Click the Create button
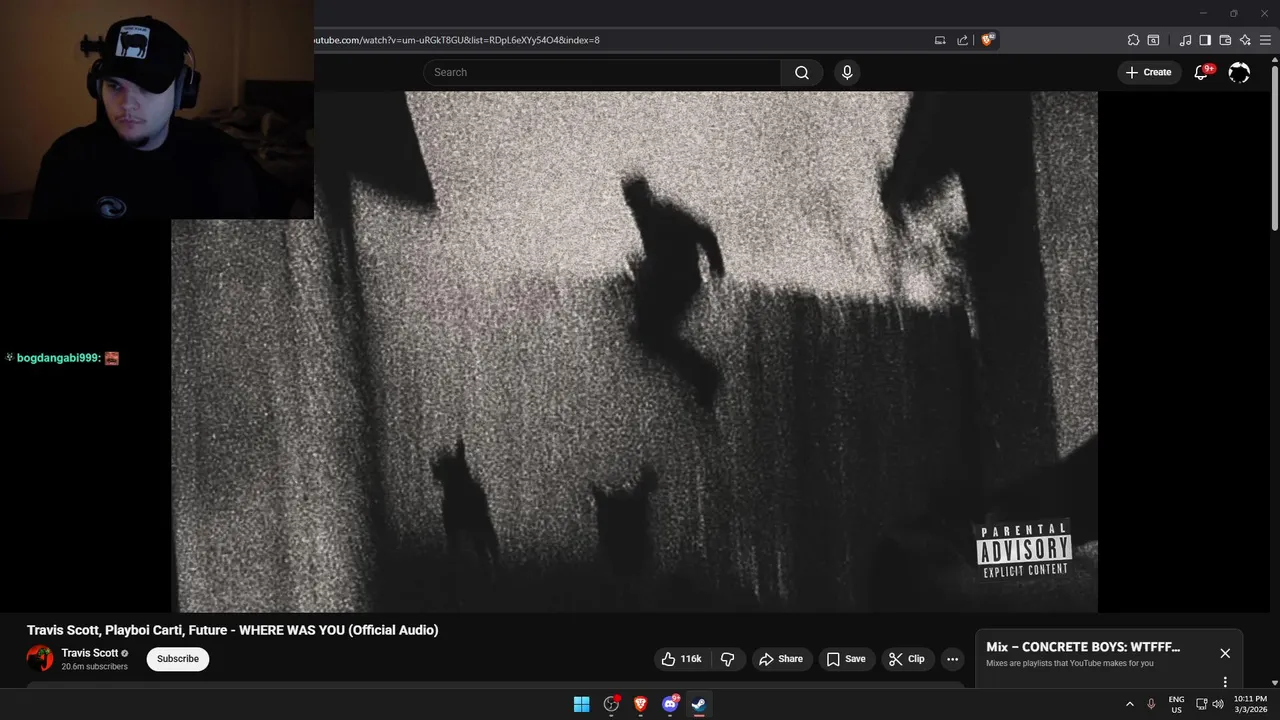 [1149, 72]
